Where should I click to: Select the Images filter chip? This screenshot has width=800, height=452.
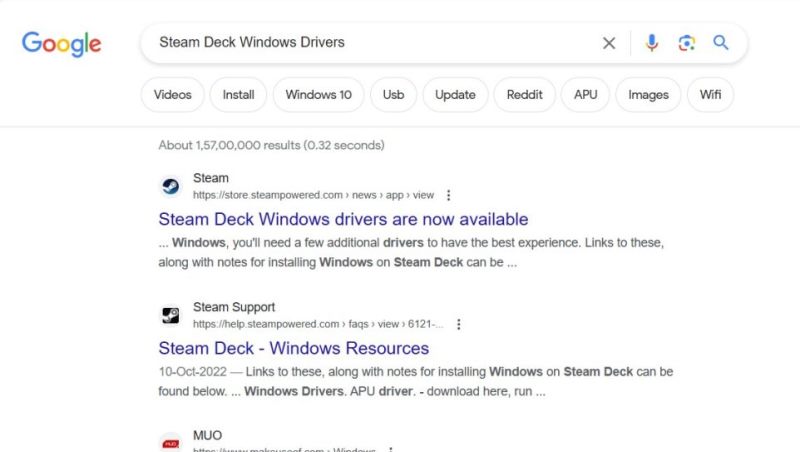(x=648, y=94)
